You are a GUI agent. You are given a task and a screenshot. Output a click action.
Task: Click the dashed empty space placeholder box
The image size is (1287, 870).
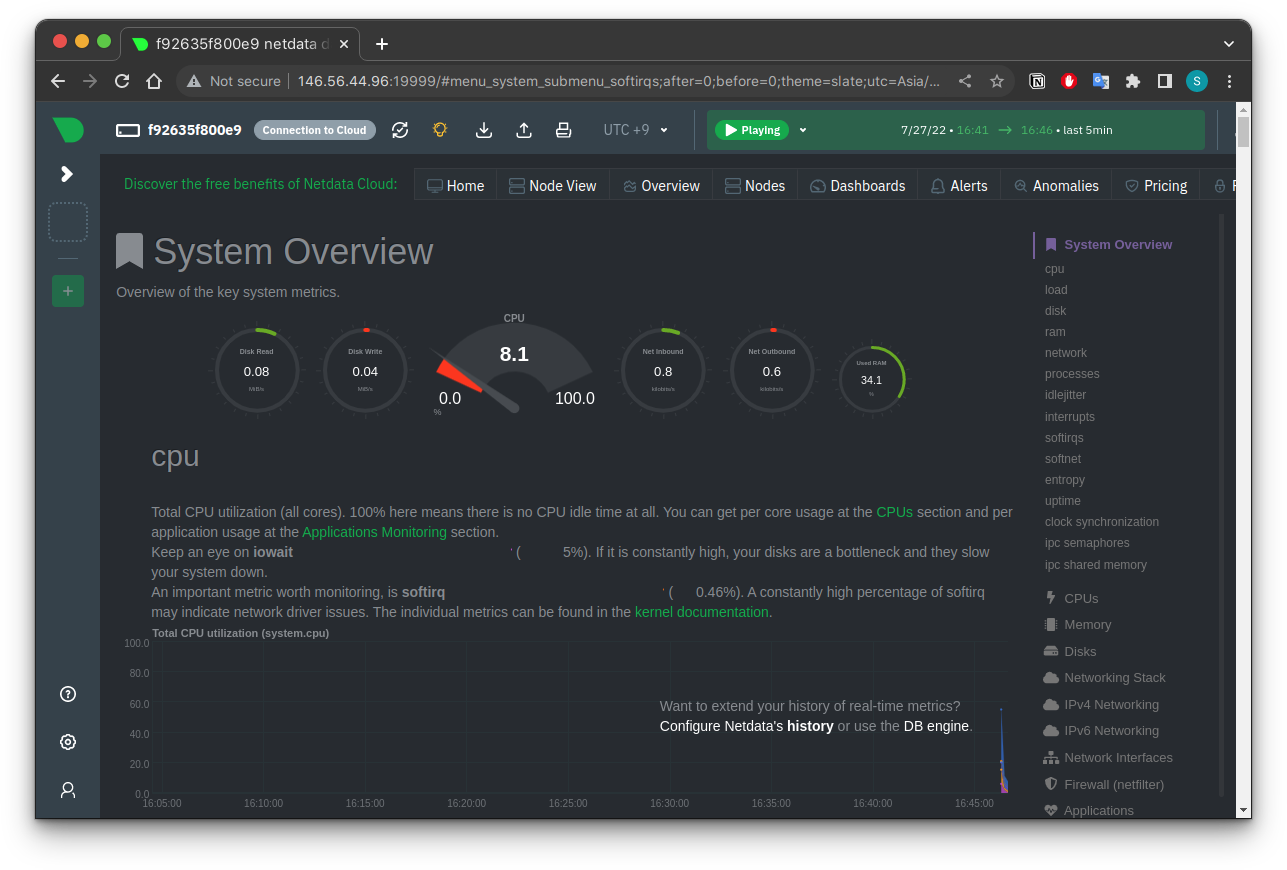(x=68, y=222)
